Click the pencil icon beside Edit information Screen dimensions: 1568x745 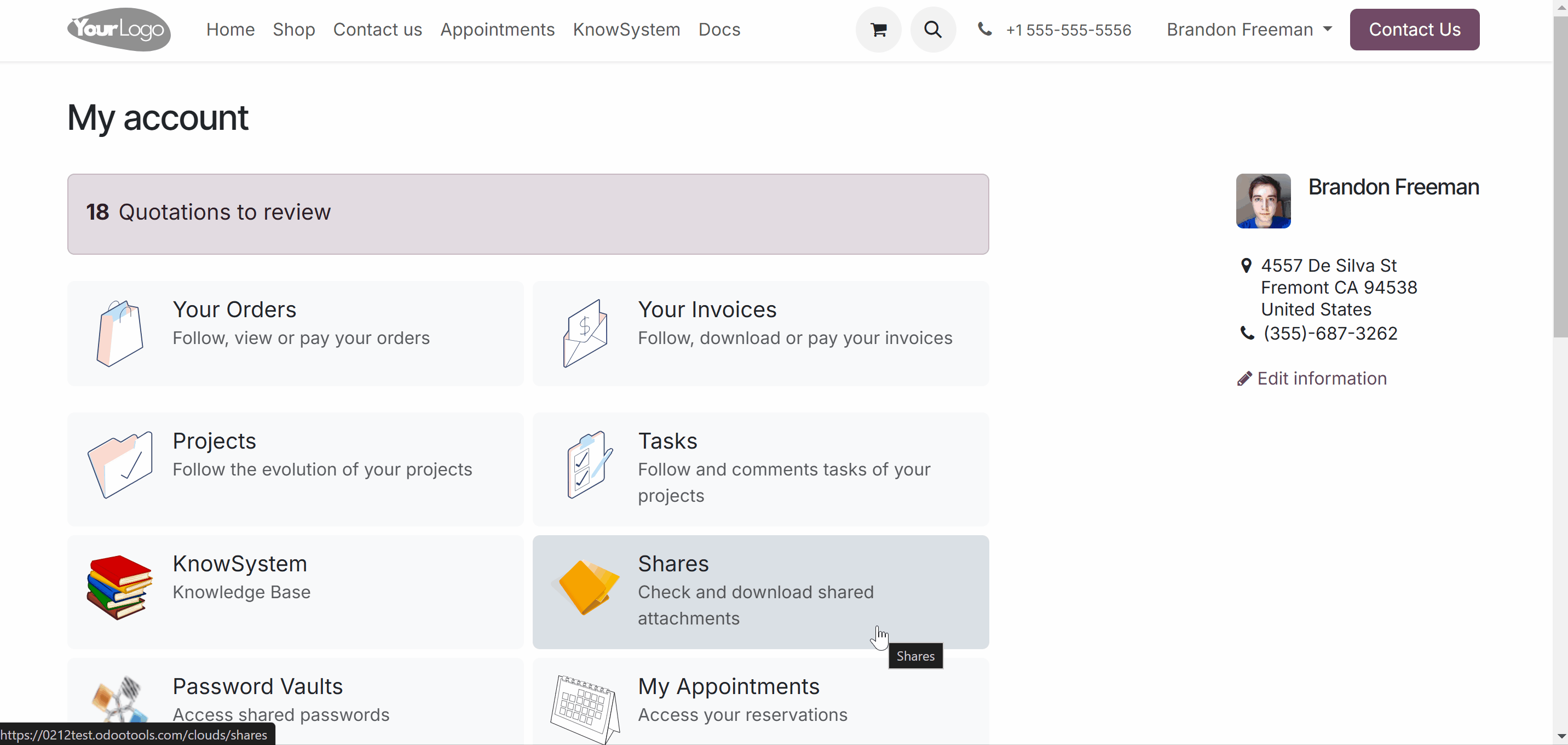click(x=1245, y=379)
